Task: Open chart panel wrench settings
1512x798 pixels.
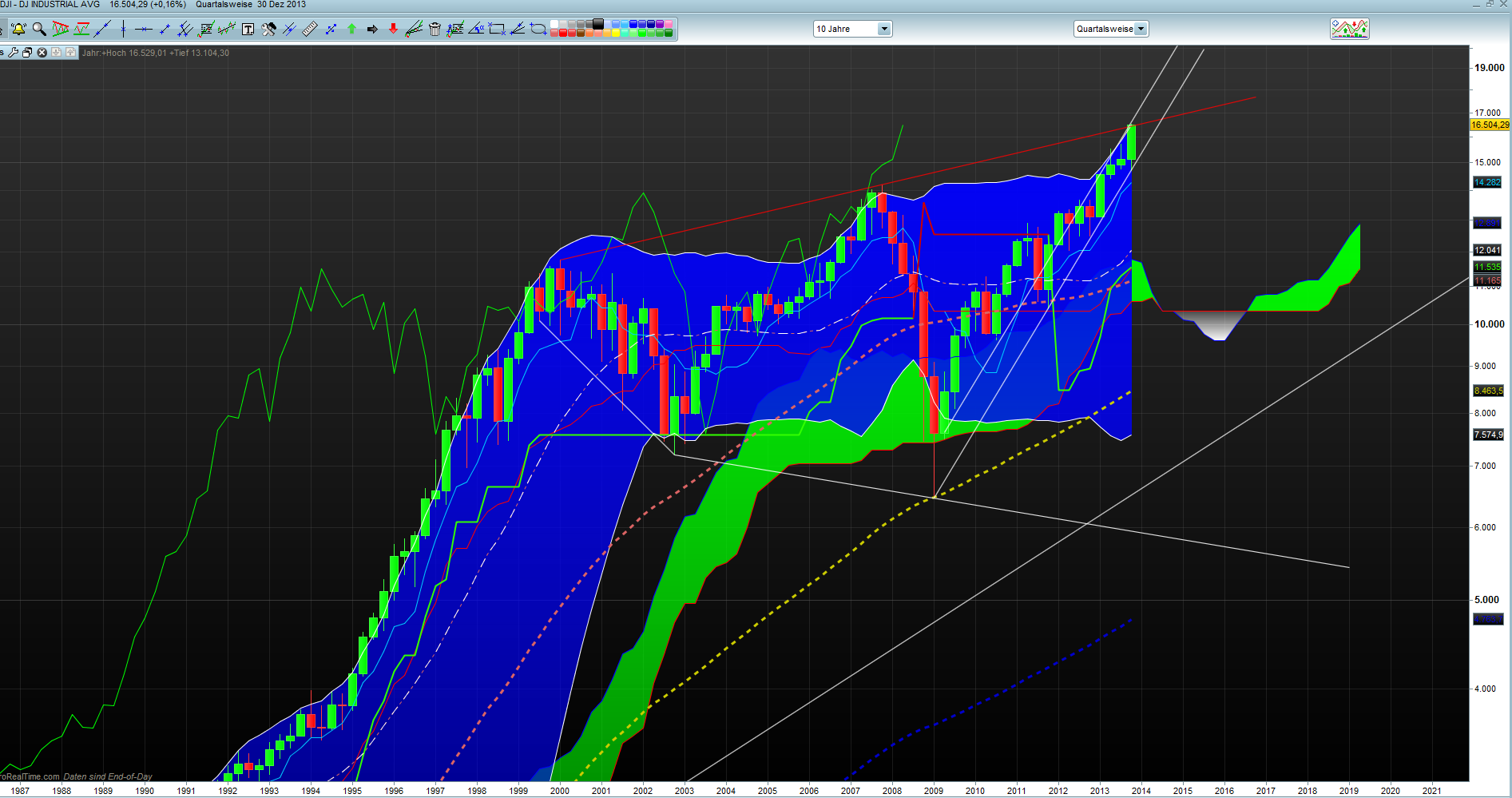Action: click(x=13, y=53)
